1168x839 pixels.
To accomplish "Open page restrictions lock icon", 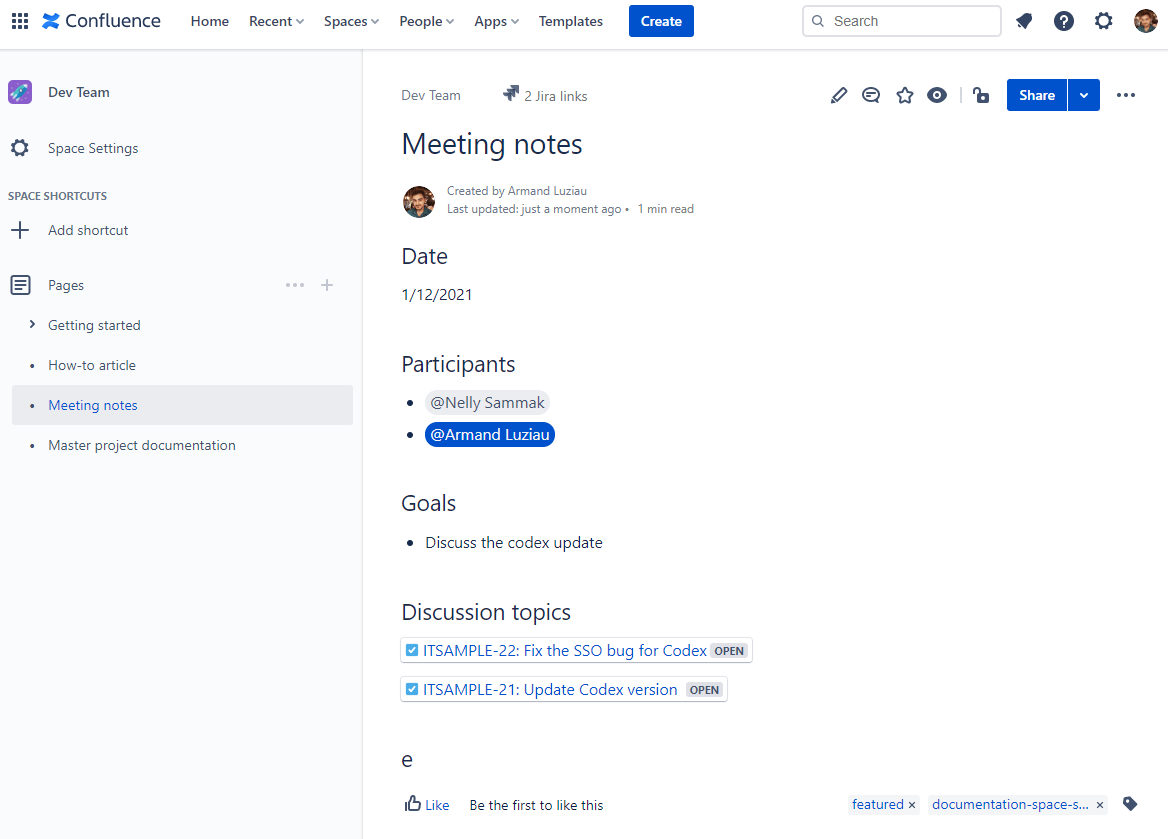I will click(981, 95).
